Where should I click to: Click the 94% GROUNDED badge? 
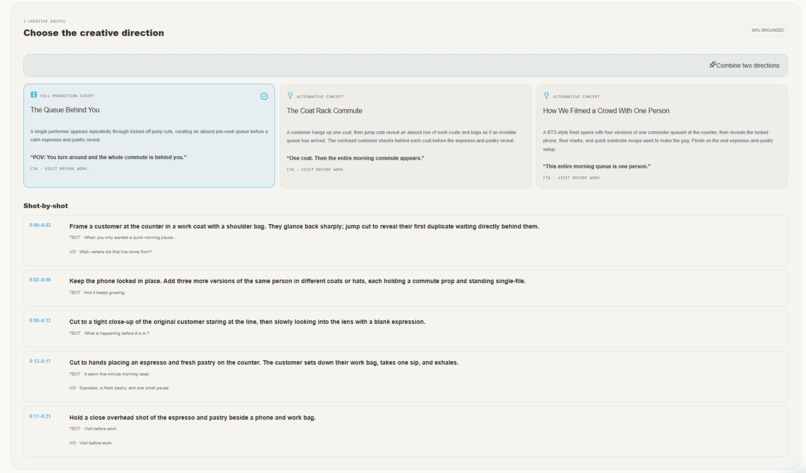tap(767, 30)
